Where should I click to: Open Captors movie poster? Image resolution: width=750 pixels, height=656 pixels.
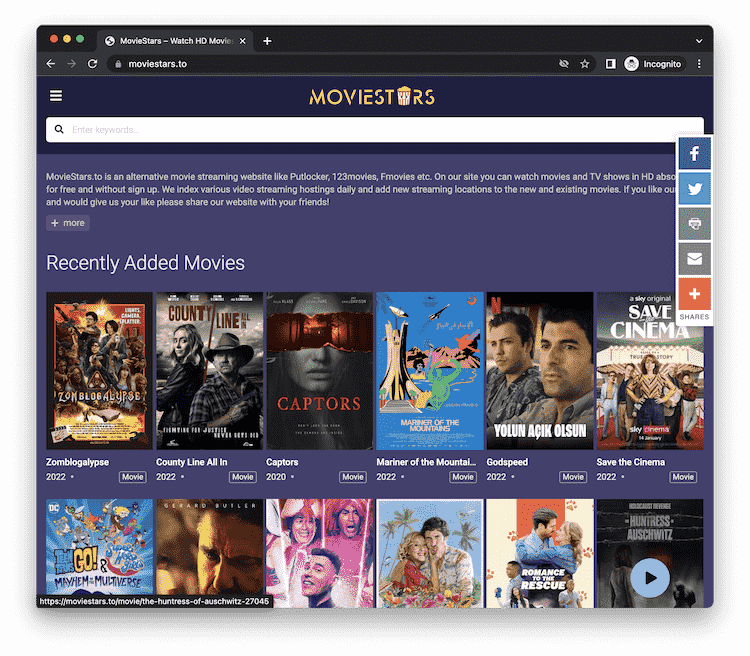pyautogui.click(x=320, y=371)
